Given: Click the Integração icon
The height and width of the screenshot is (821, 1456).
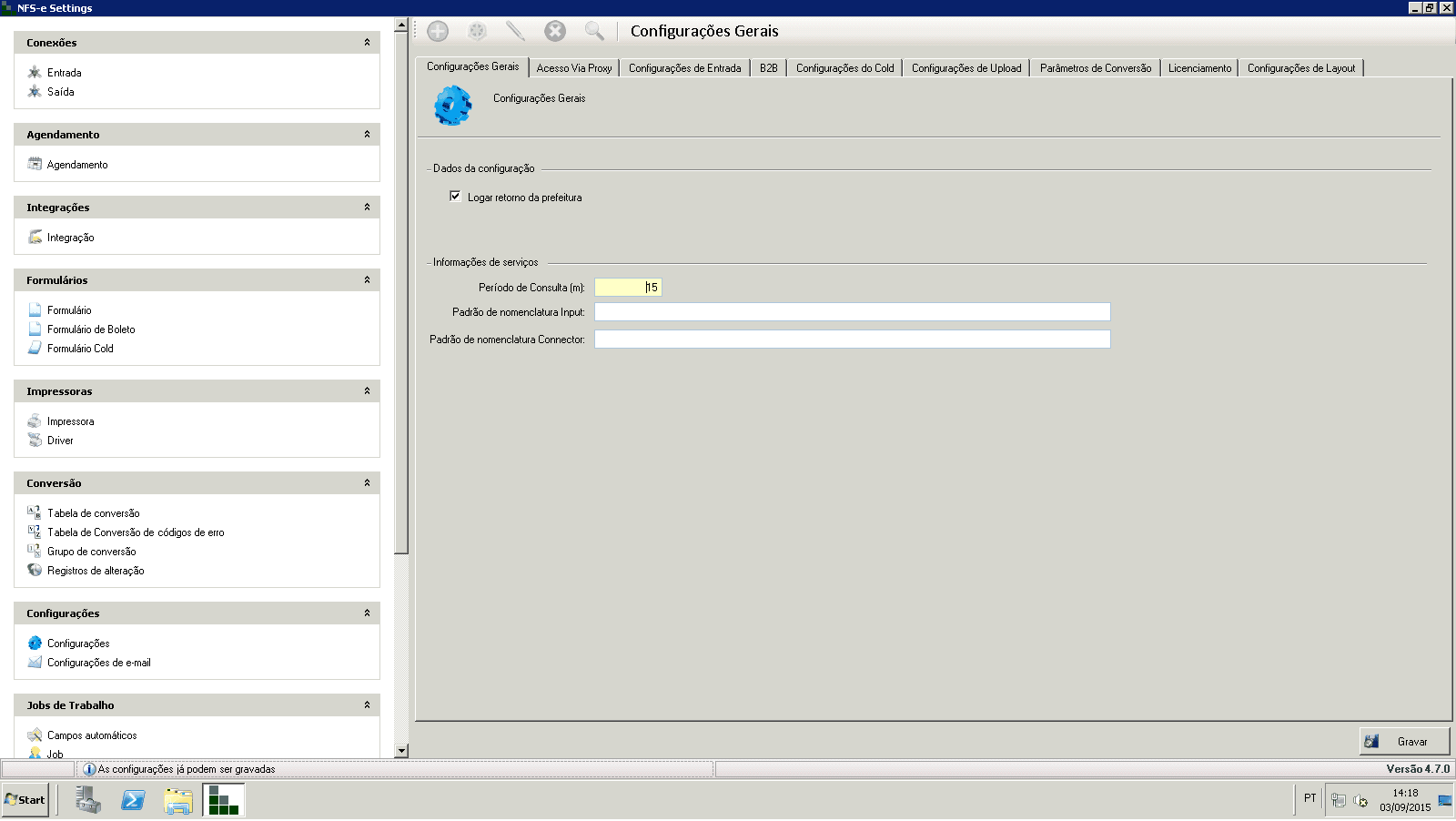Looking at the screenshot, I should click(x=35, y=237).
